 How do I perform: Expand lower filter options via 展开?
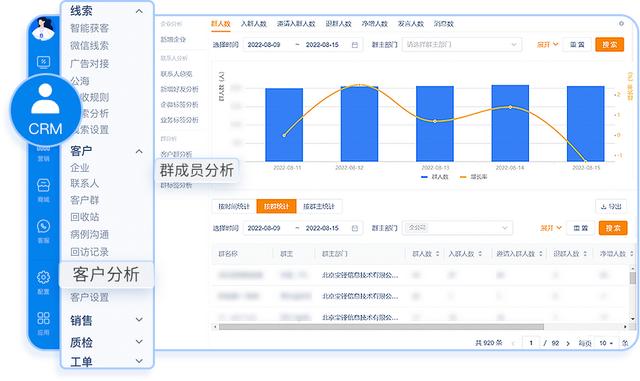point(551,228)
